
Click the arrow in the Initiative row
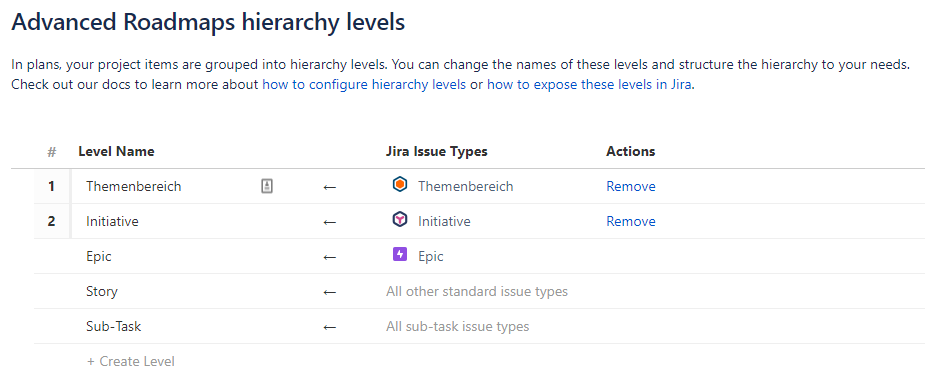(x=330, y=222)
